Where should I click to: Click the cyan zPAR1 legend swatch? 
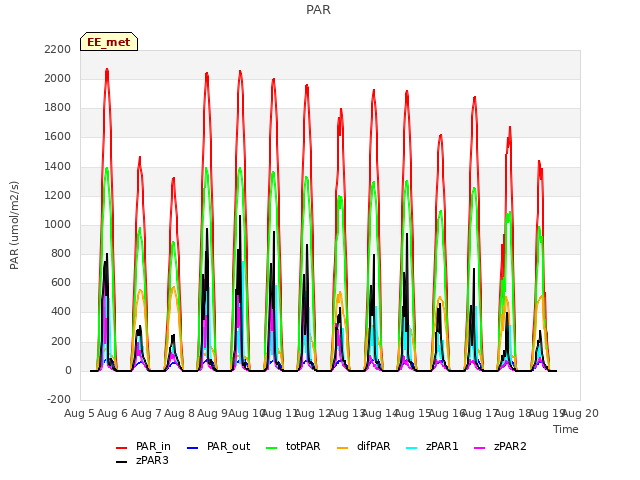point(412,448)
